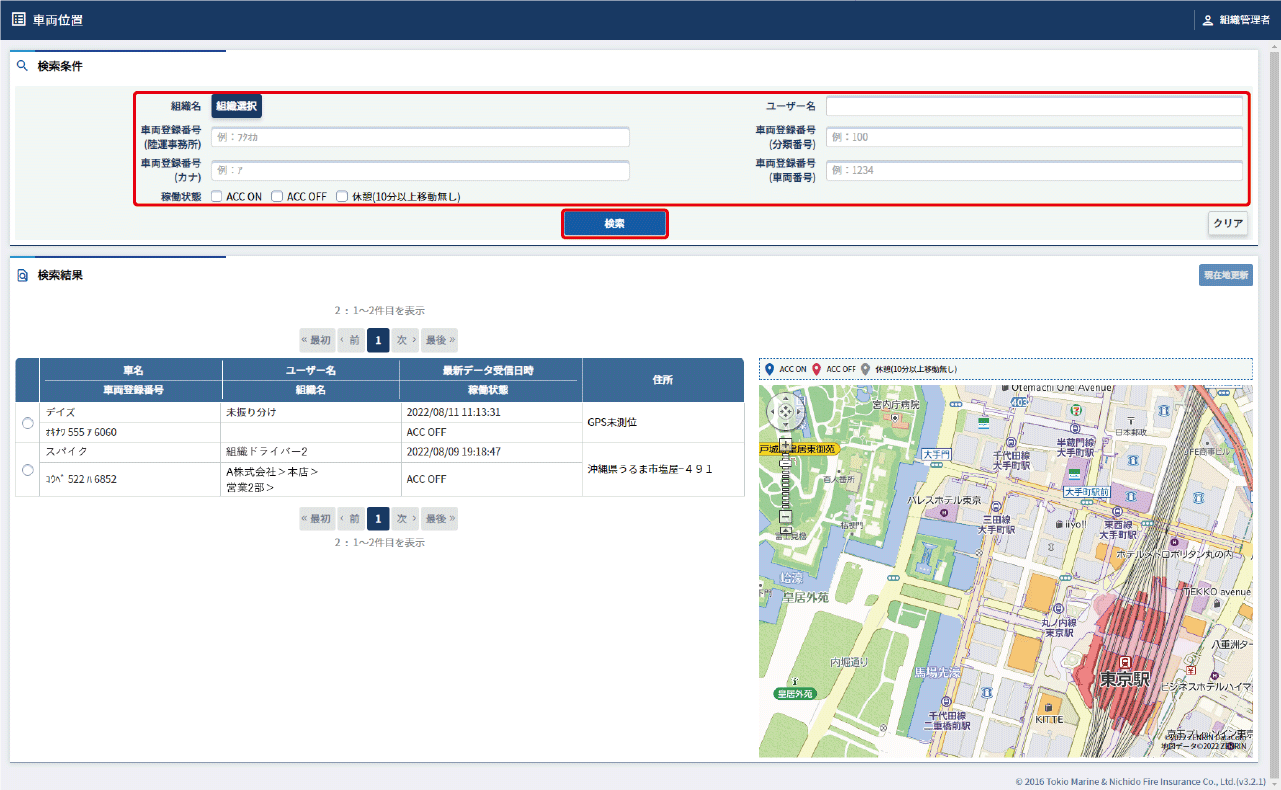Click the magnifier icon next to 検索条件
Screen dimensions: 1281x790
22,66
